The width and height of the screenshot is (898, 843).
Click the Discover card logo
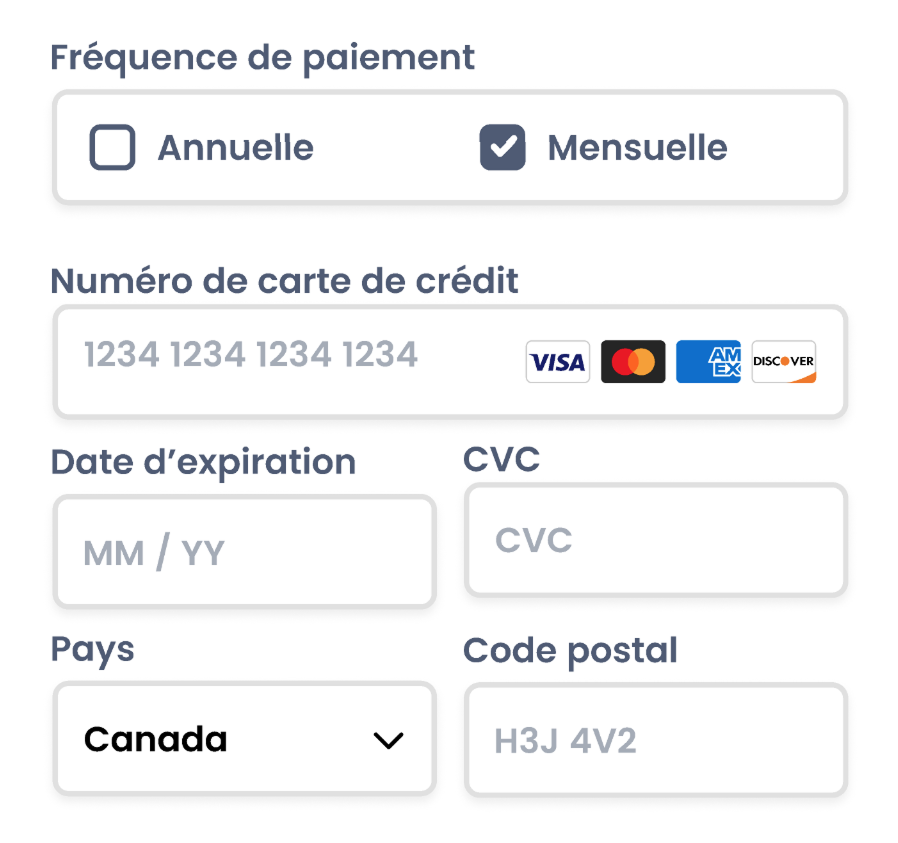(784, 362)
